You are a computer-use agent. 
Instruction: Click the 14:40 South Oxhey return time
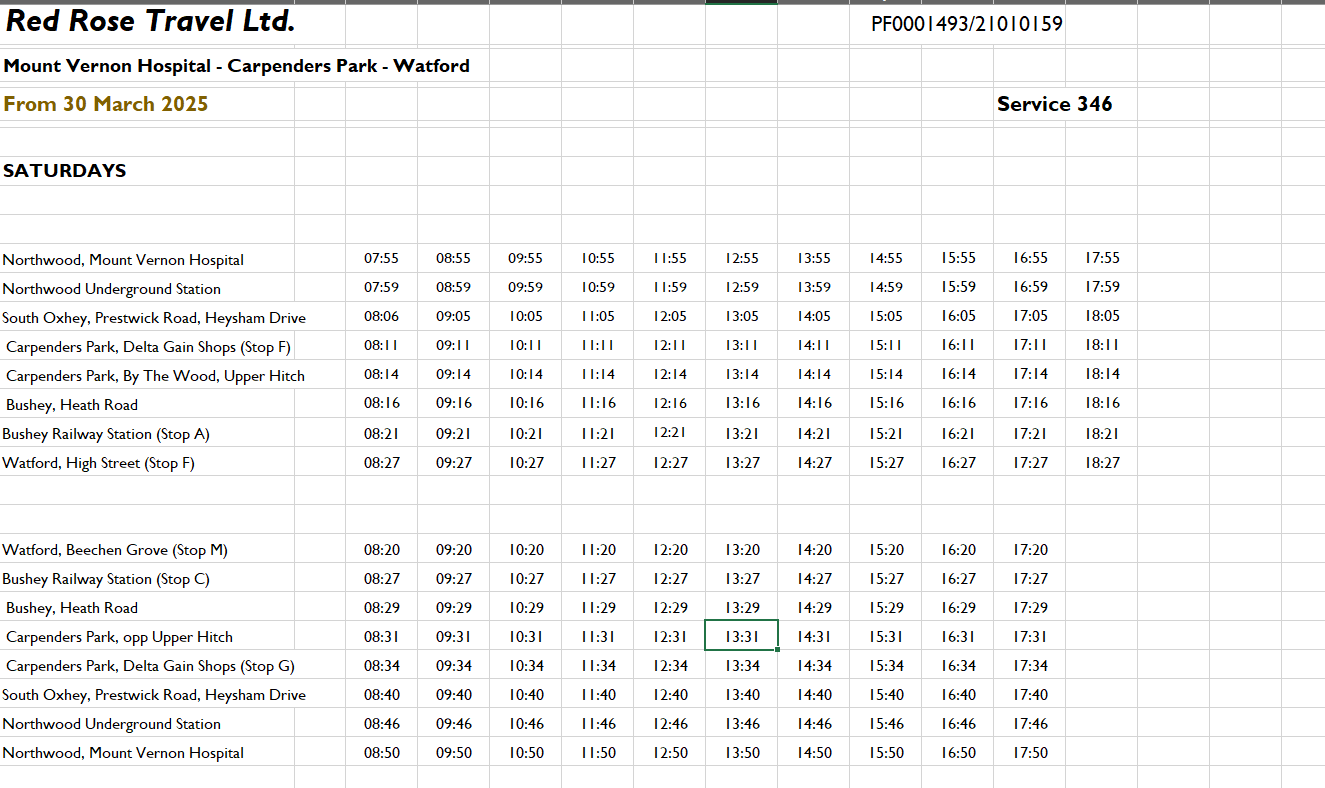pos(814,695)
